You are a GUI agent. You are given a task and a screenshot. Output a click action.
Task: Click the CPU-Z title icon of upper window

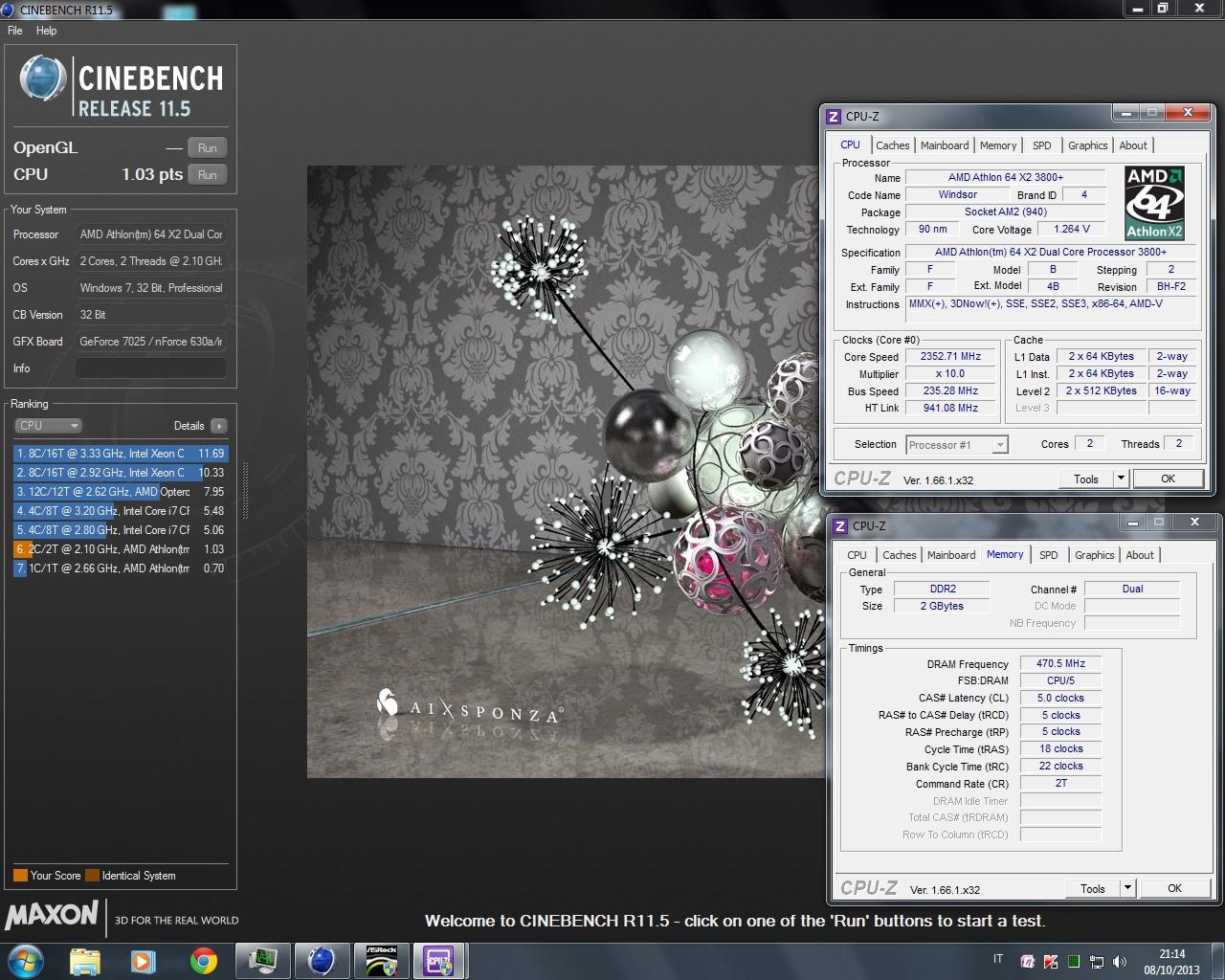[834, 116]
